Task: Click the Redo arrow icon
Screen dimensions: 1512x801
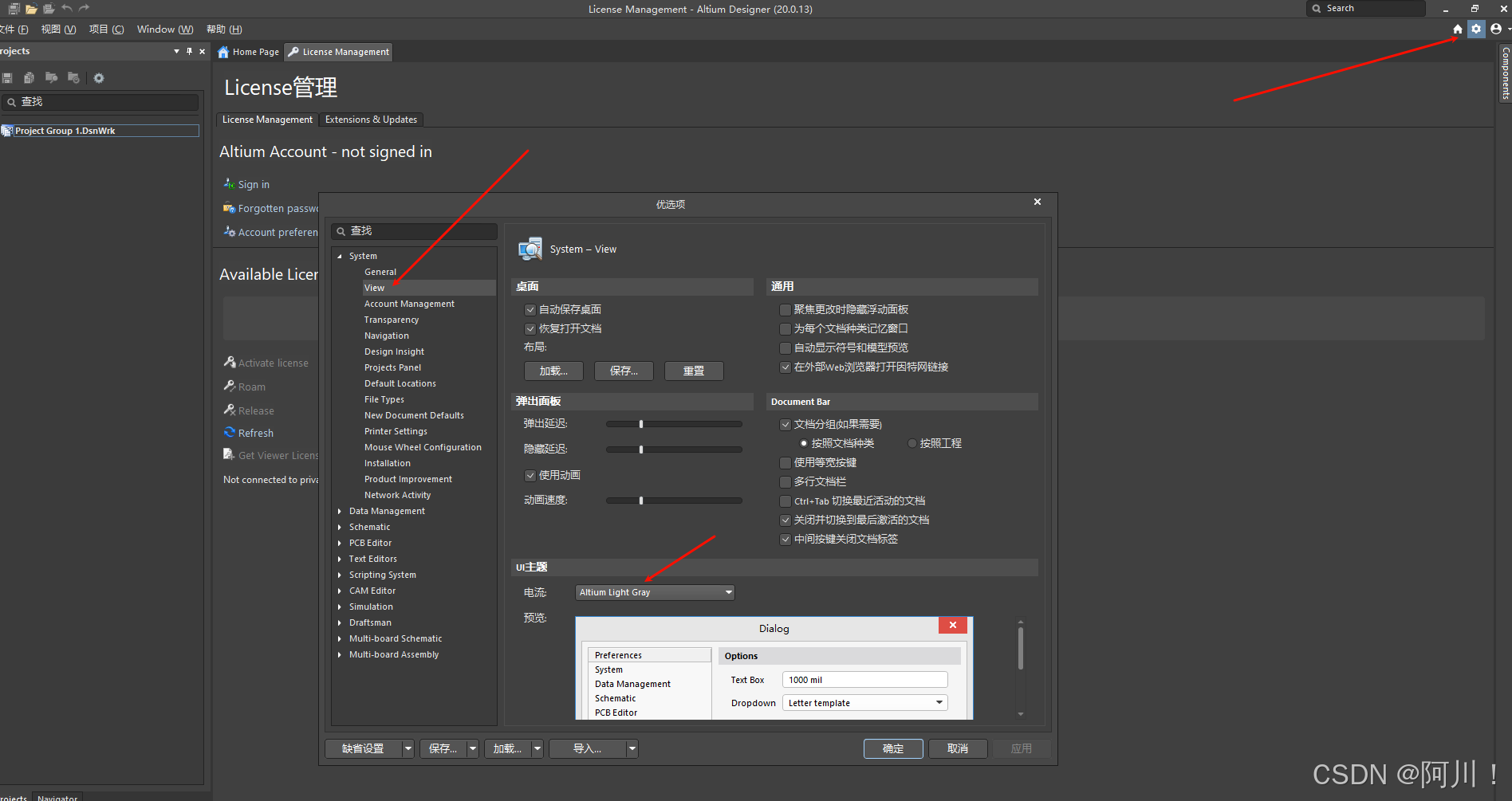Action: point(84,8)
